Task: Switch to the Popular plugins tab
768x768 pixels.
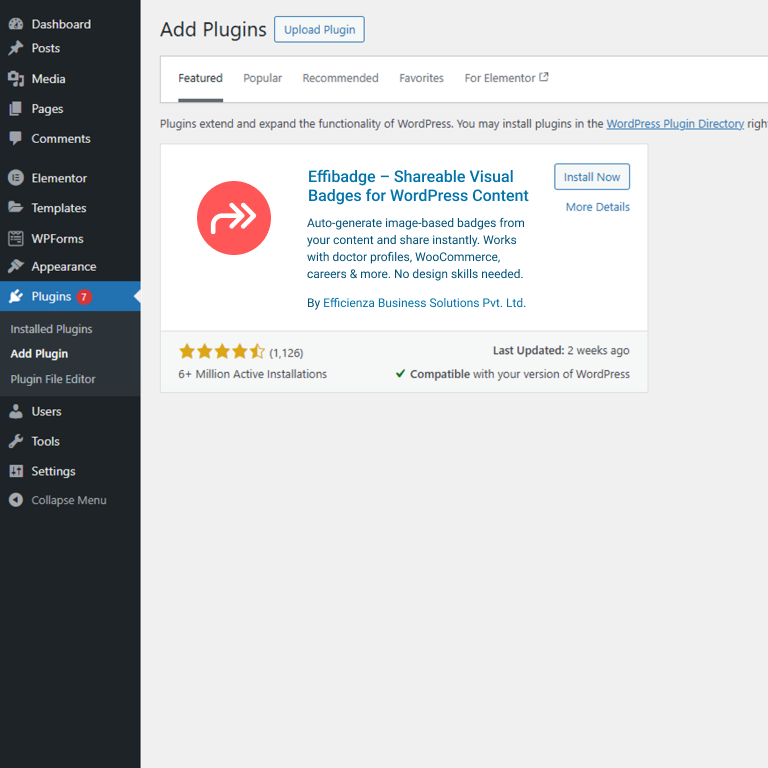Action: click(262, 78)
